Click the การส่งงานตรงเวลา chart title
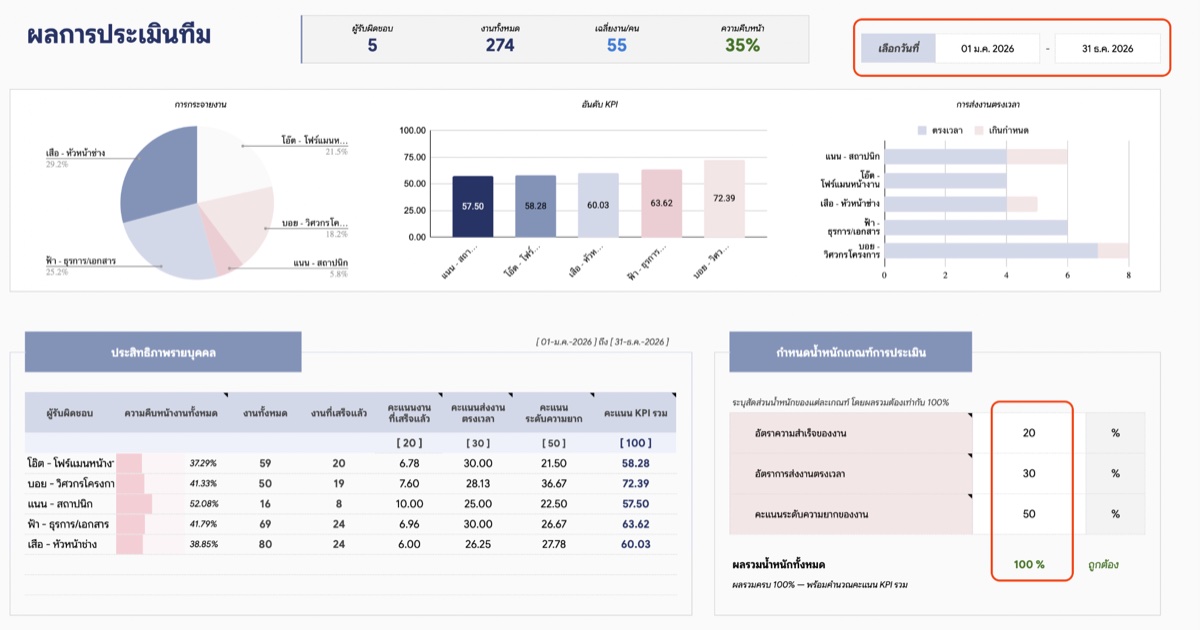The image size is (1200, 630). pyautogui.click(x=987, y=103)
